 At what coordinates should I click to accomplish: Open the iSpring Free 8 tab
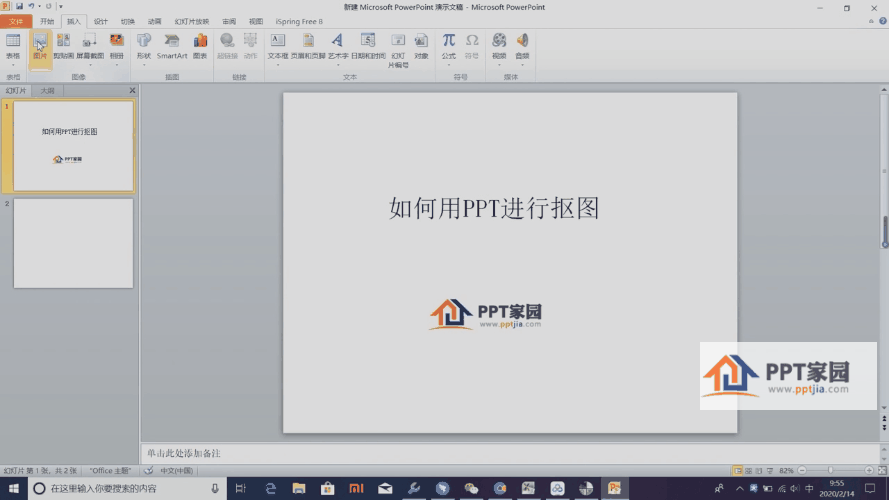click(x=299, y=22)
